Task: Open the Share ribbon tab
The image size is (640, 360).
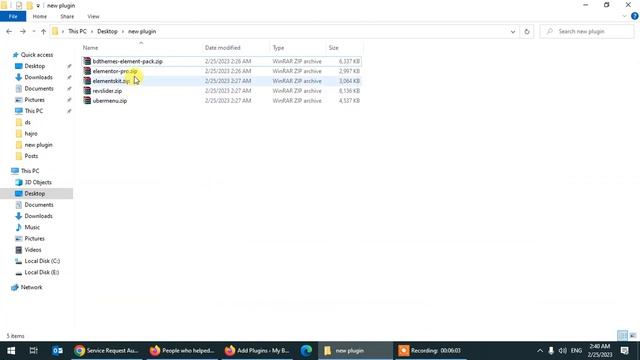Action: tap(67, 16)
